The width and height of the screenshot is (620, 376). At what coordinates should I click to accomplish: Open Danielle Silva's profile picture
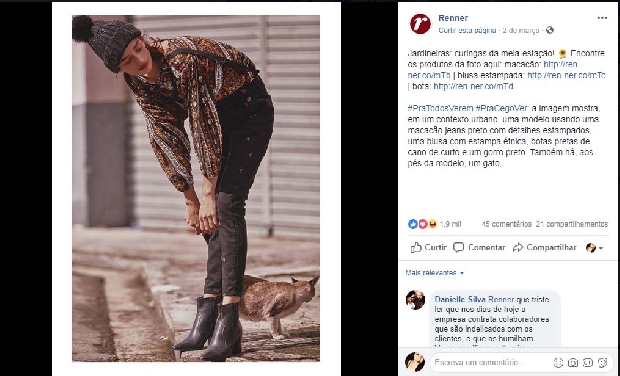click(415, 300)
